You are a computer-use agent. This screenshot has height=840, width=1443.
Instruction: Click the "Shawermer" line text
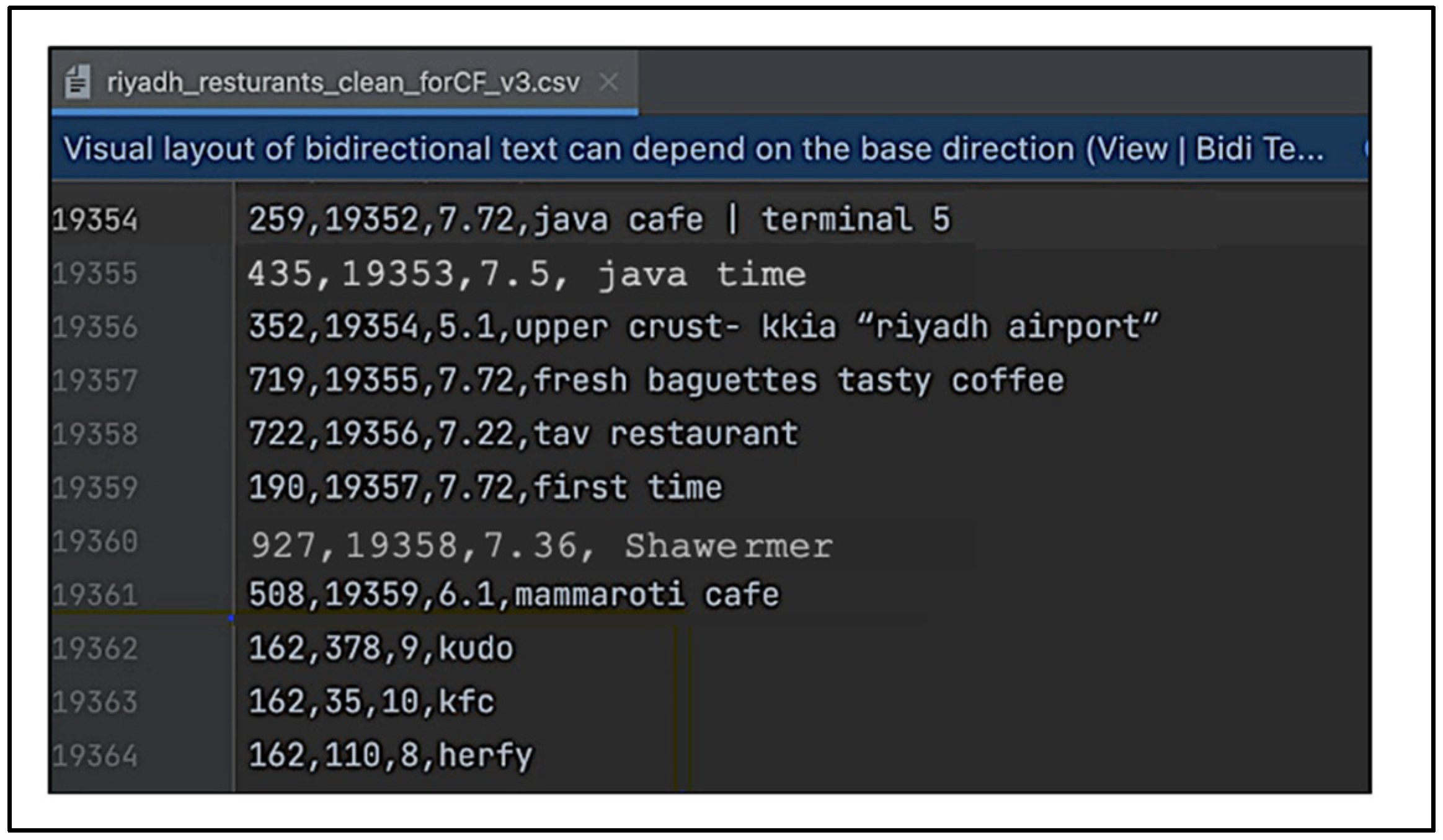[x=541, y=546]
